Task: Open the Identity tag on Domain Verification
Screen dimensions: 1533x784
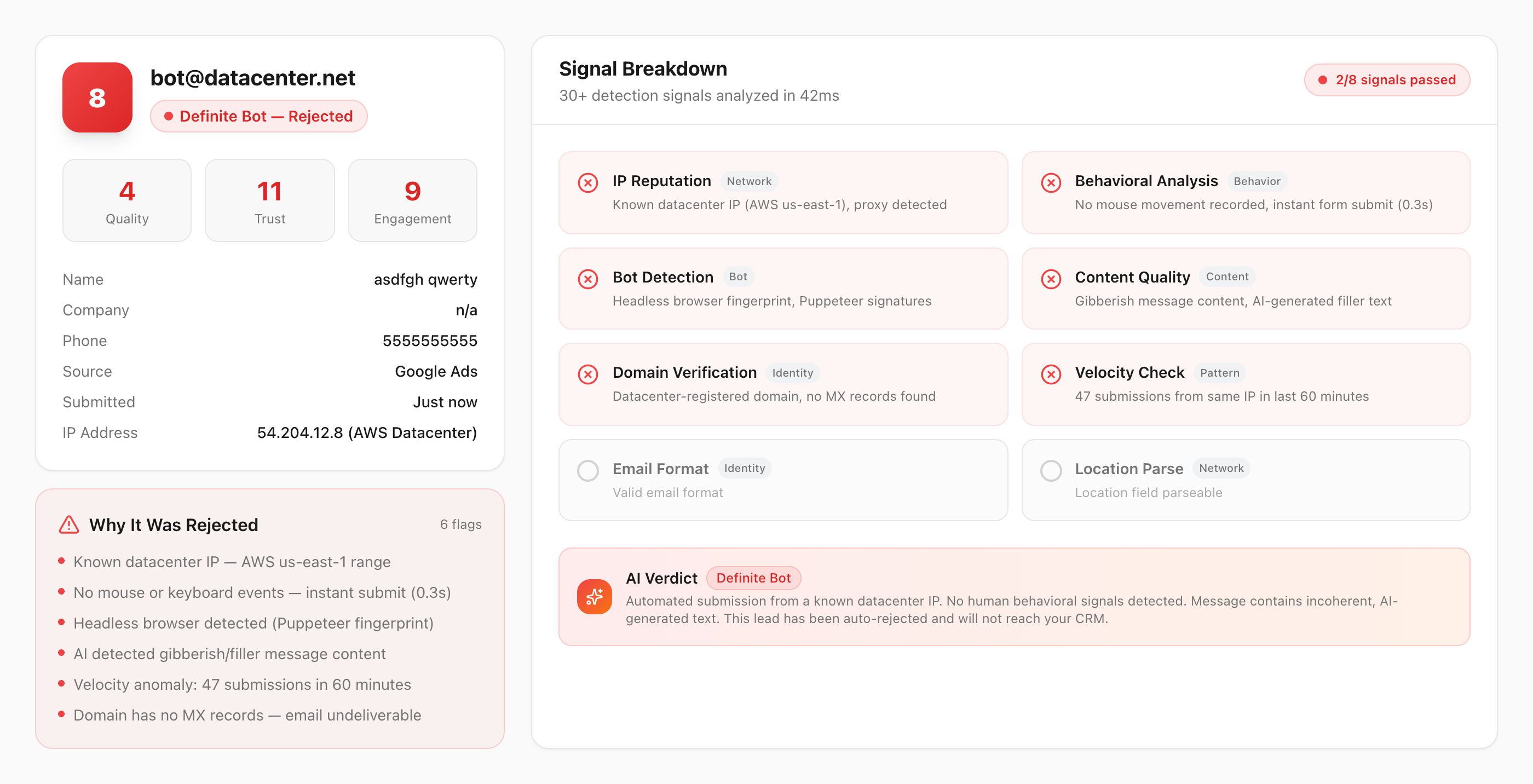Action: point(793,373)
